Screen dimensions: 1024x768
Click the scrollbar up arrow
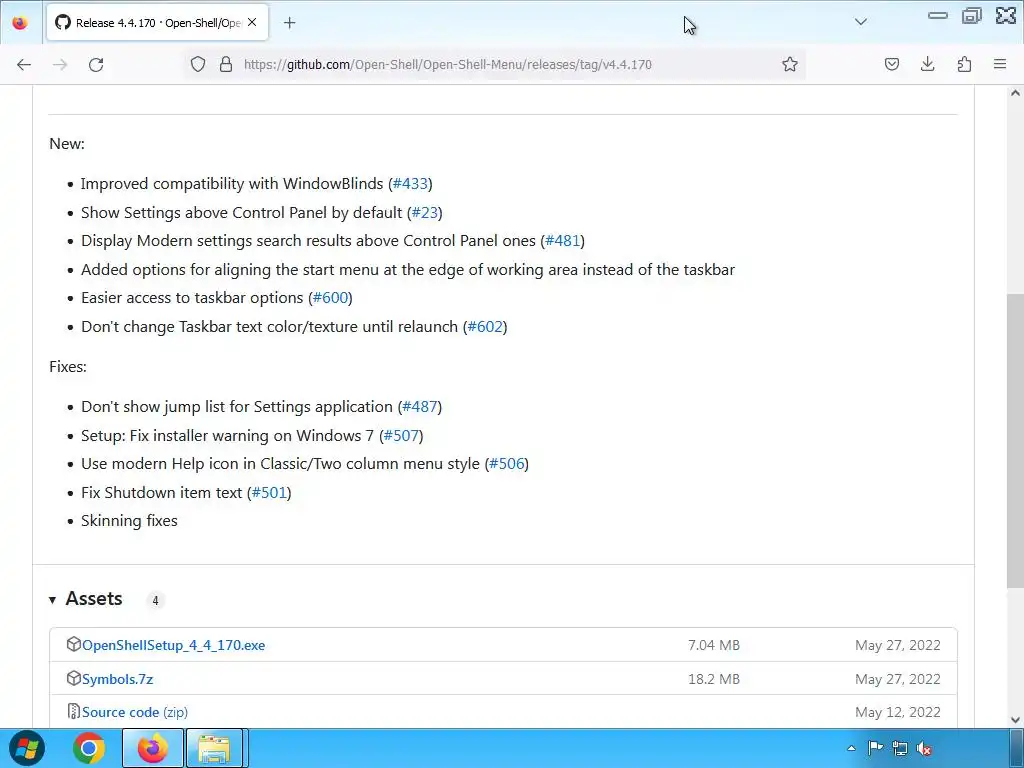point(1015,93)
